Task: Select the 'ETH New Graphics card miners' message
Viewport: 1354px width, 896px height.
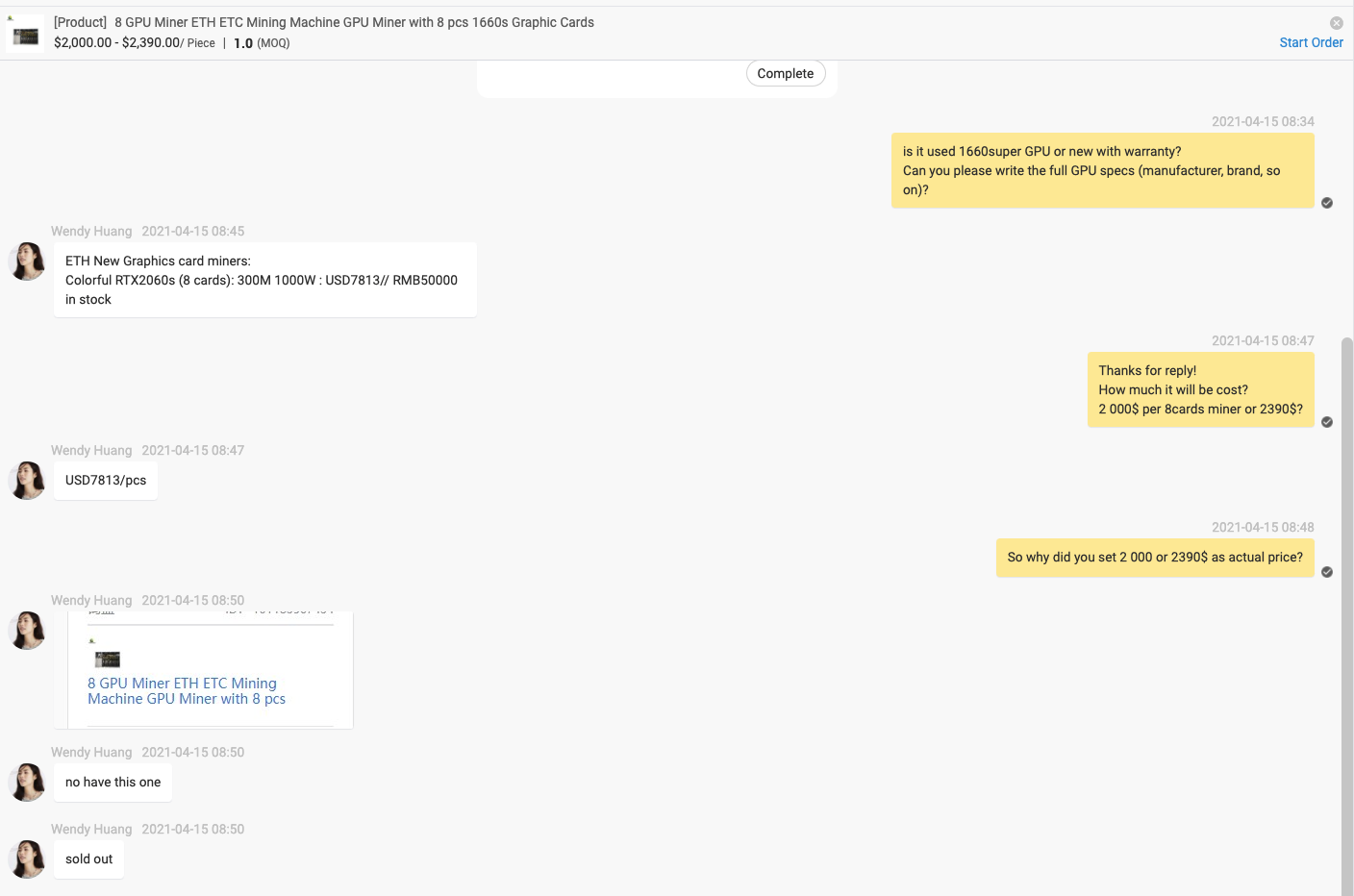Action: coord(265,280)
